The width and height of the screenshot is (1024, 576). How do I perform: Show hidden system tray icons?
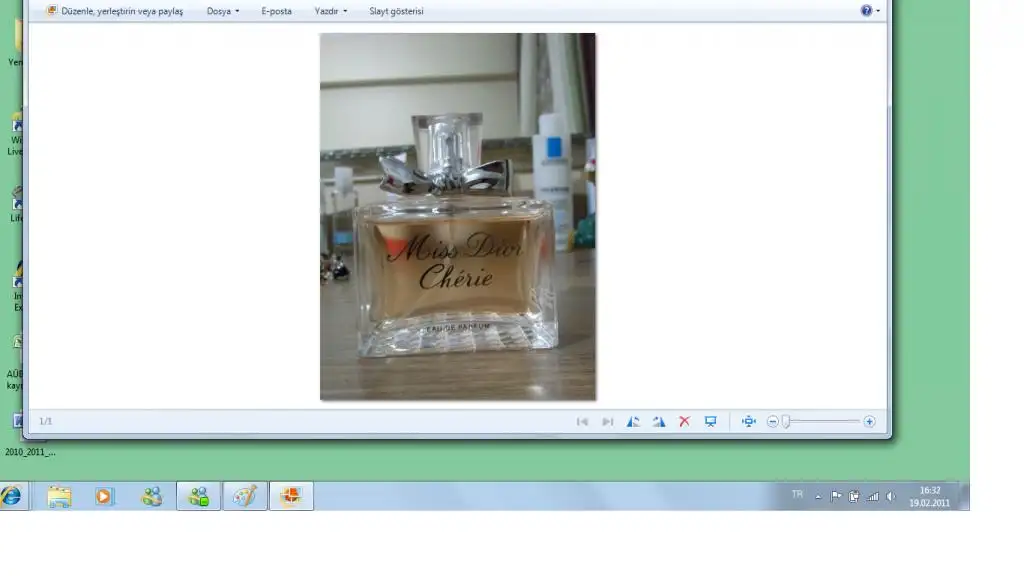(818, 497)
